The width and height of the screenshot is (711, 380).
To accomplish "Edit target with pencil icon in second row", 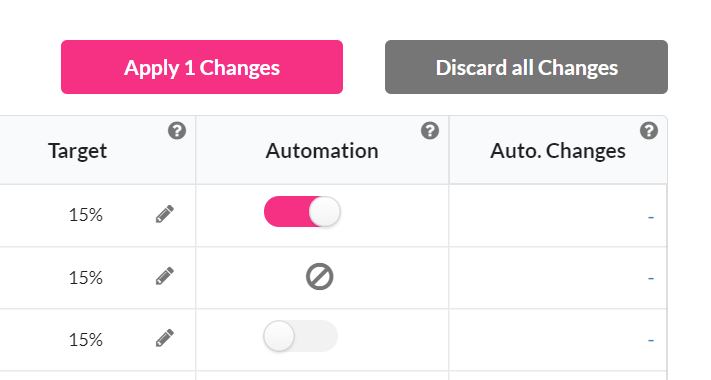I will (x=165, y=276).
